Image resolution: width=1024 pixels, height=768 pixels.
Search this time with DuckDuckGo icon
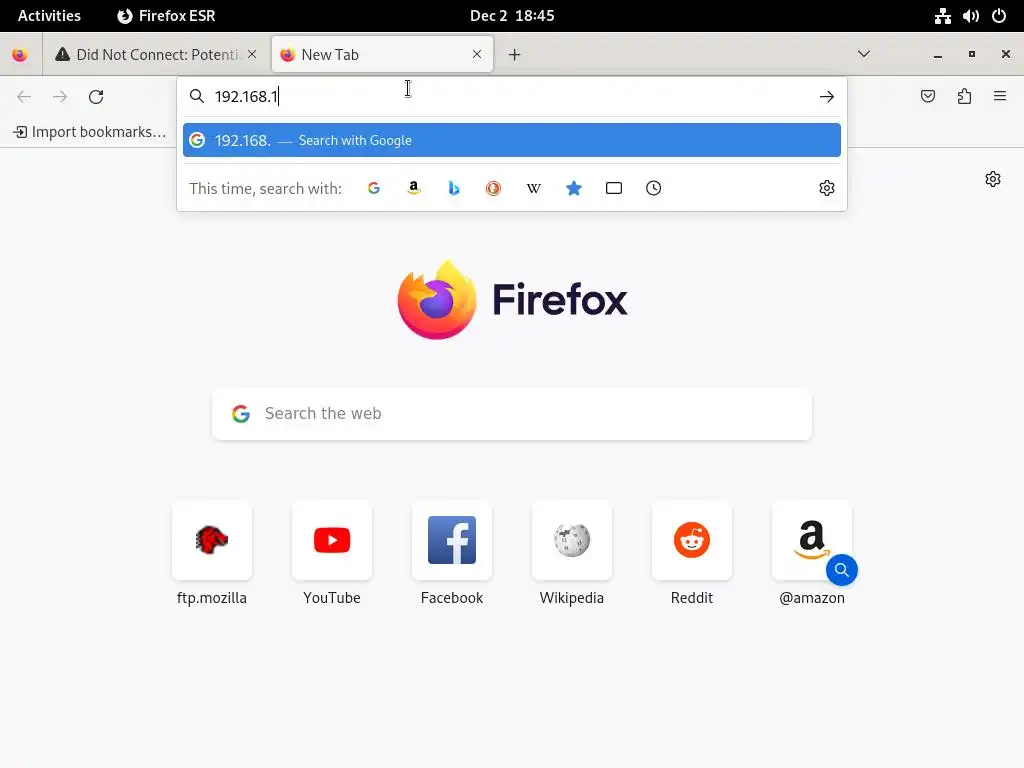coord(494,188)
